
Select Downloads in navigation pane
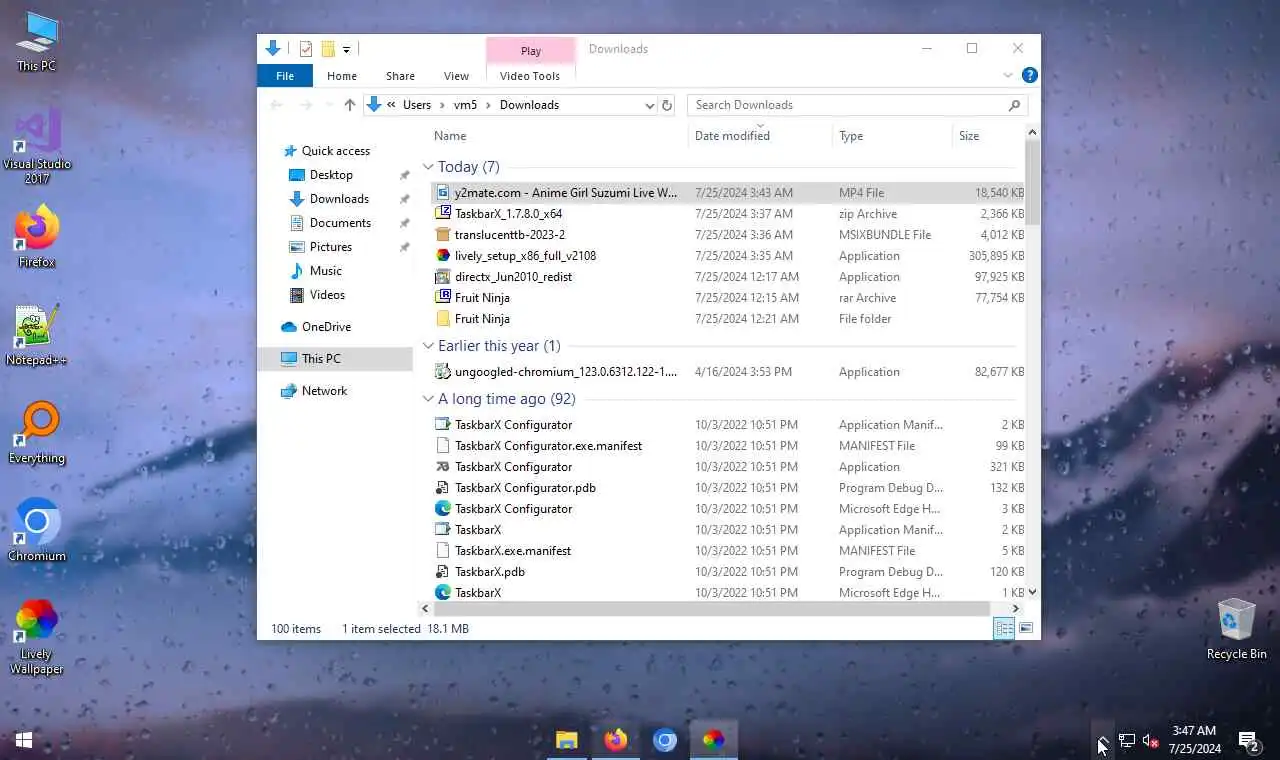coord(339,199)
